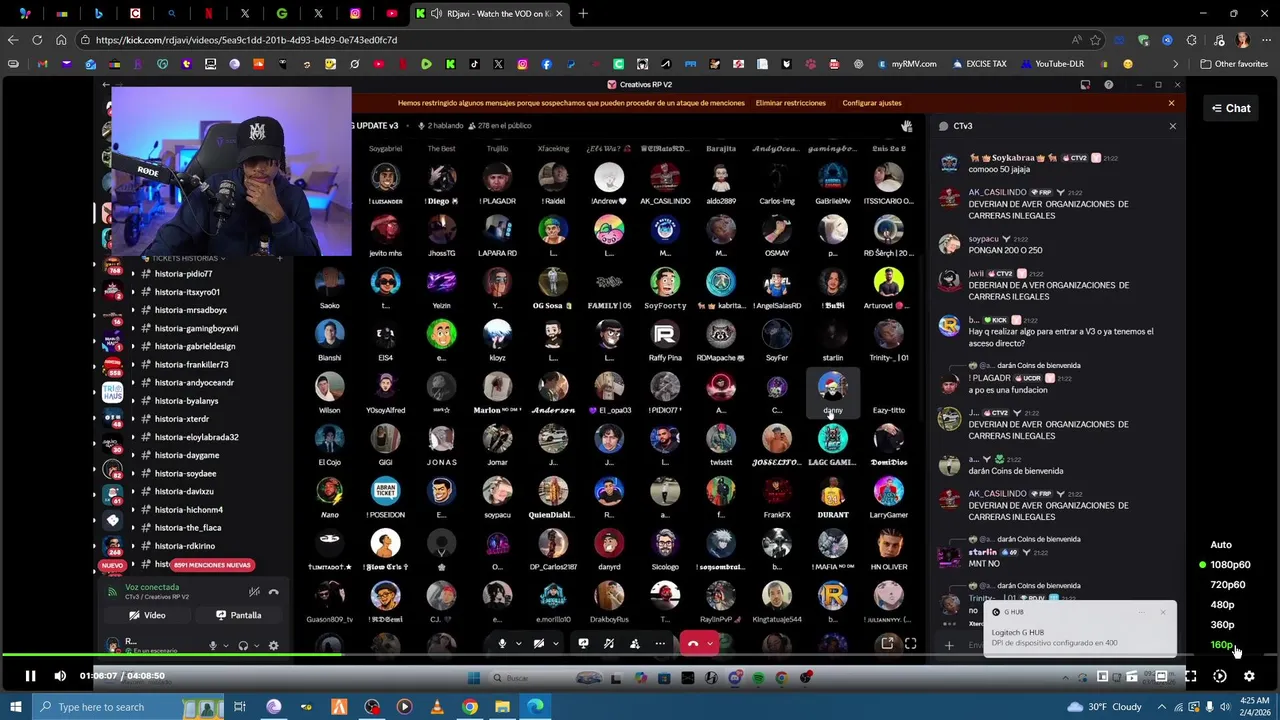
Task: Click Eliminar restricciones in Discord banner
Action: 790,103
